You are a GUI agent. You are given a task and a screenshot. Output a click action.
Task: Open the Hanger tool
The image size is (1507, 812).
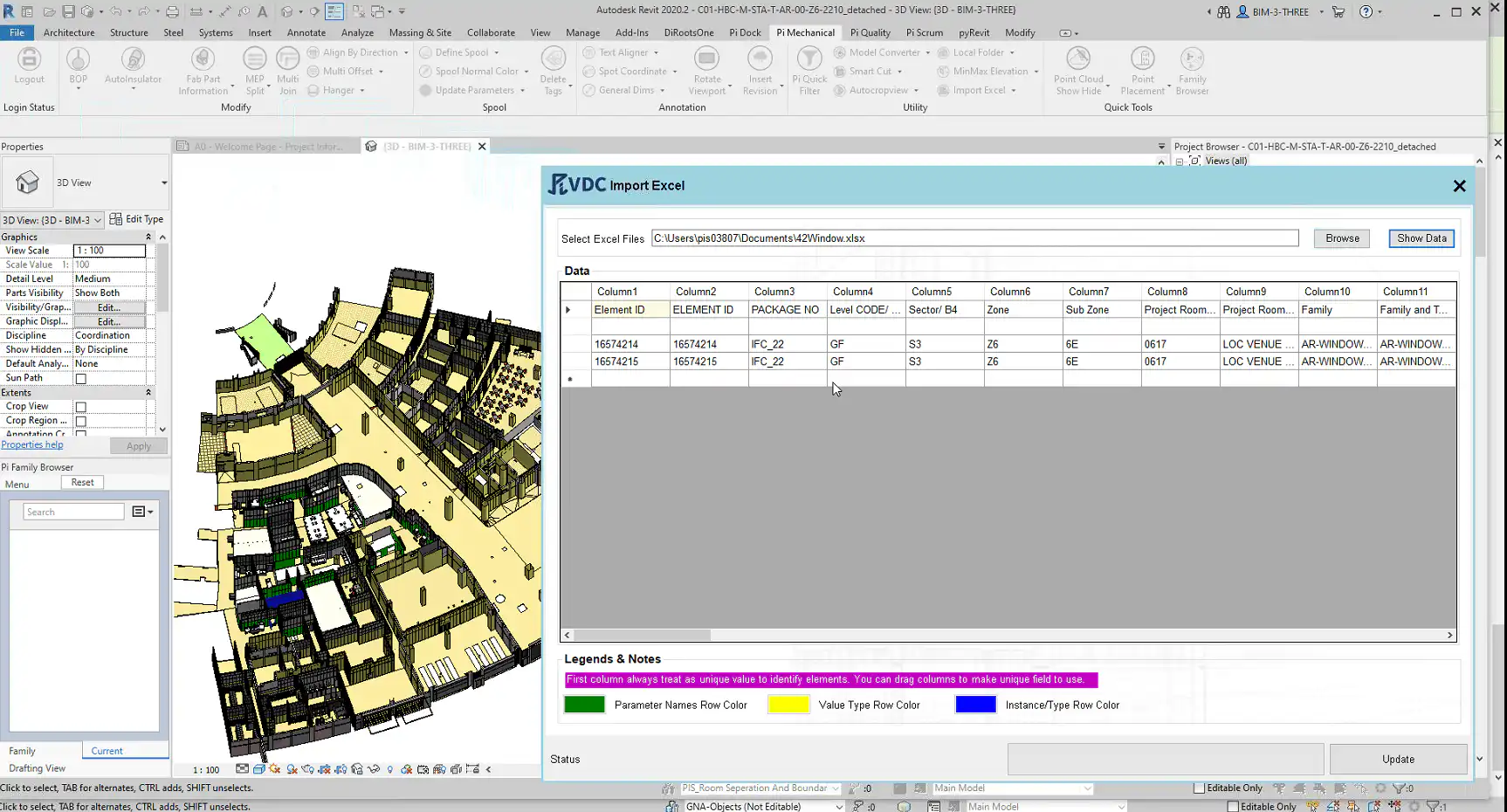click(335, 90)
